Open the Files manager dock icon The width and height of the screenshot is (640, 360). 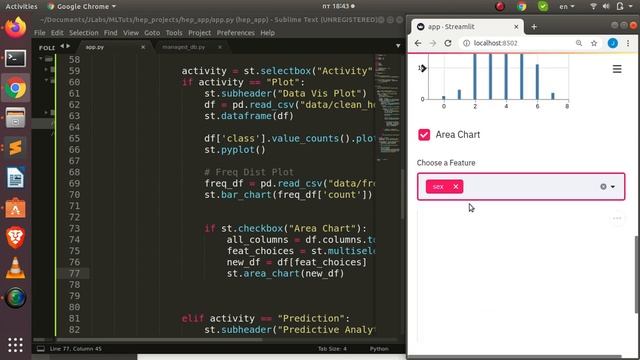[x=16, y=118]
